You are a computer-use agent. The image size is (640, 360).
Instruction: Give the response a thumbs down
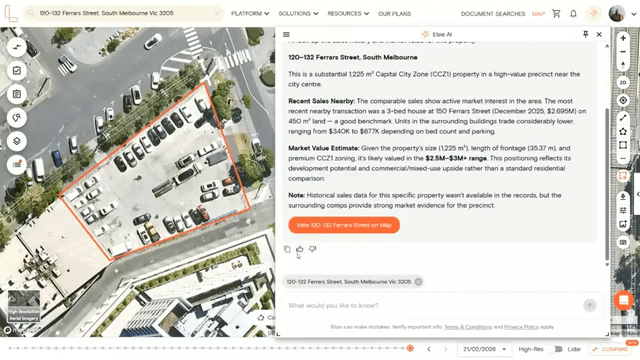pos(313,249)
